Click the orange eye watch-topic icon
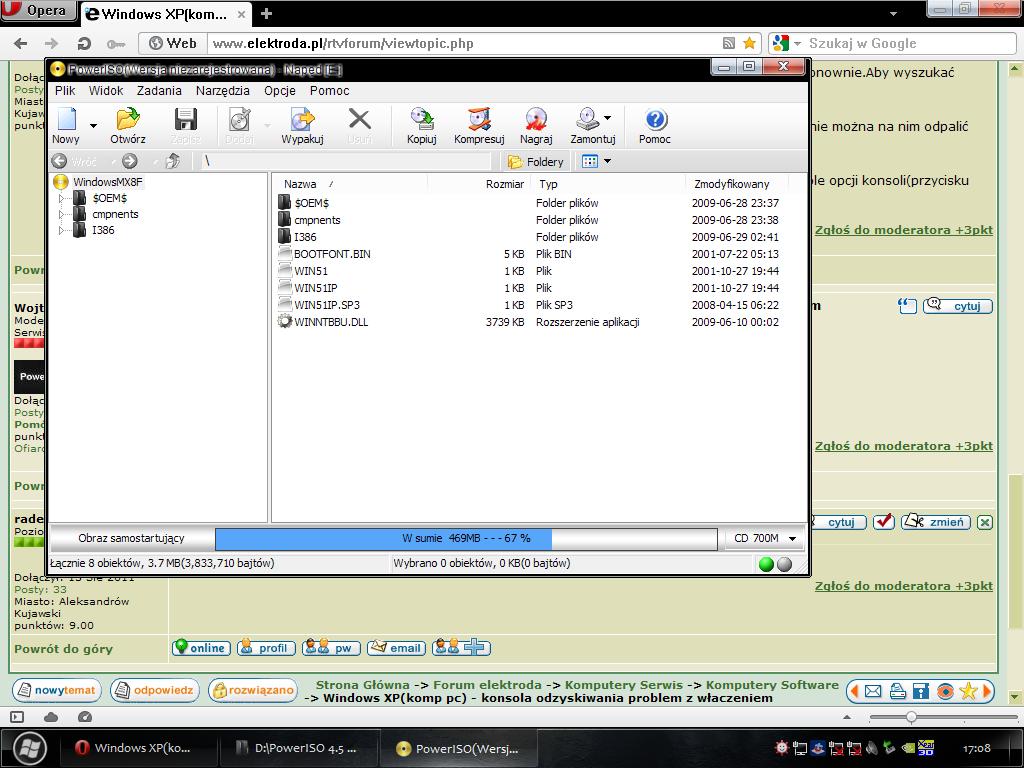 click(x=945, y=691)
